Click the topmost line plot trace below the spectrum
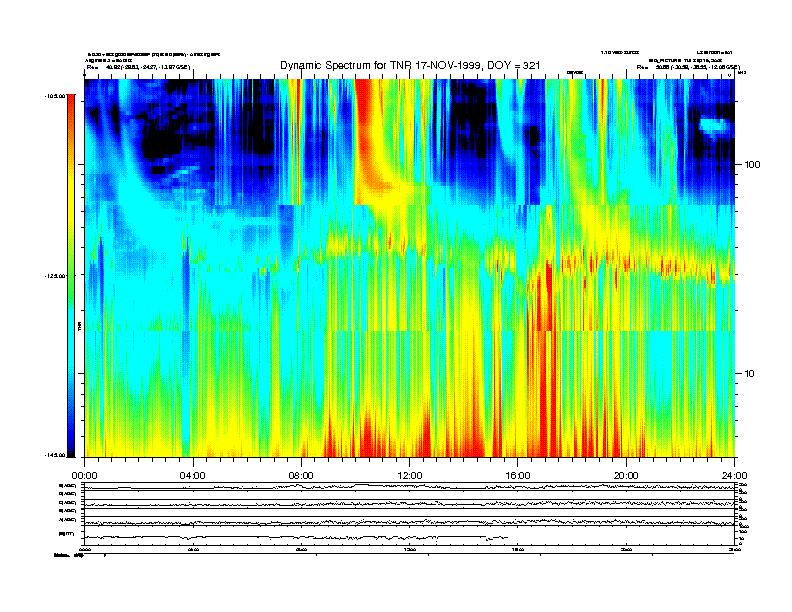 (x=409, y=486)
